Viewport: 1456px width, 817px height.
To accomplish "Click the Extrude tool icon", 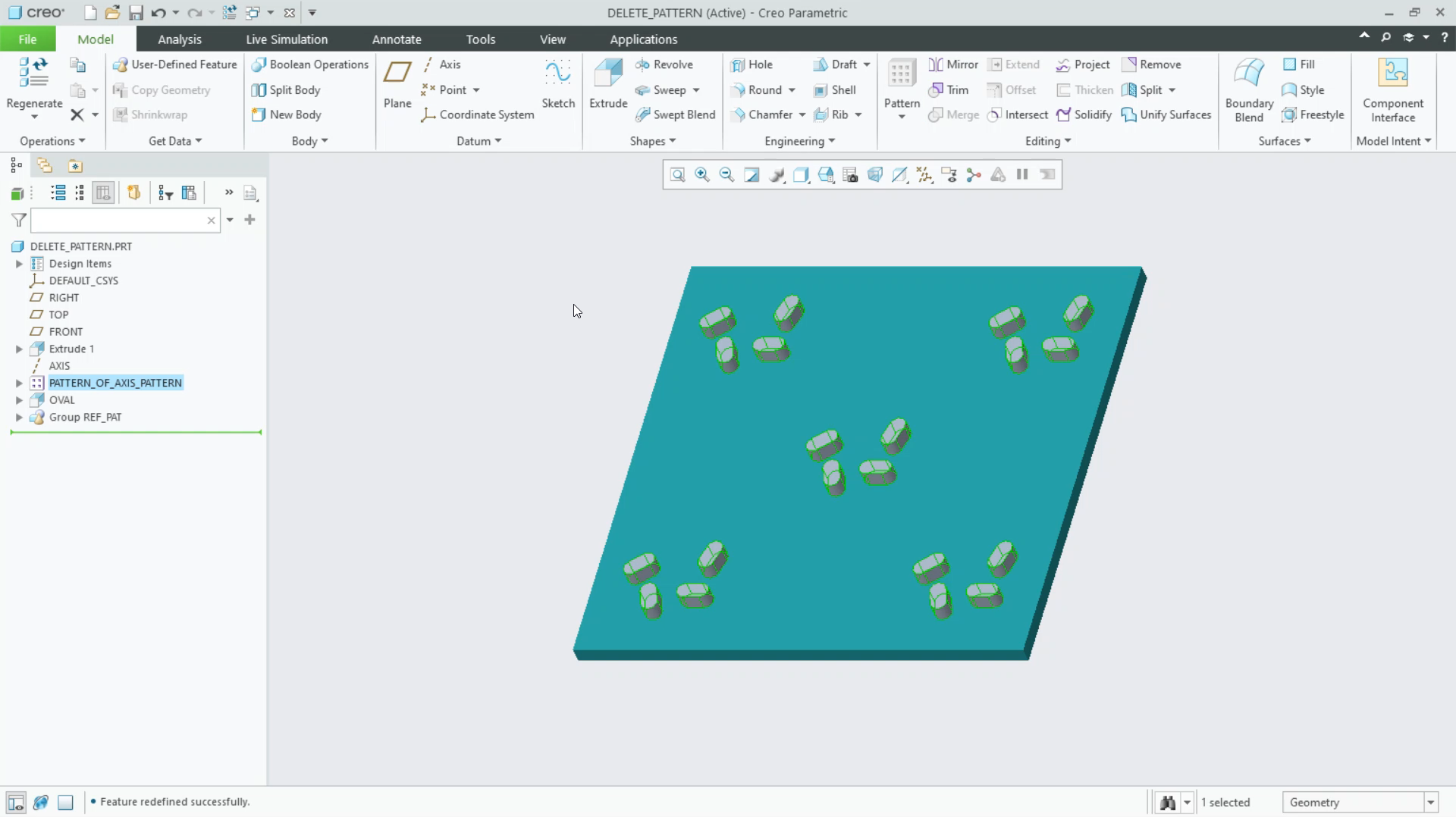I will tap(608, 74).
